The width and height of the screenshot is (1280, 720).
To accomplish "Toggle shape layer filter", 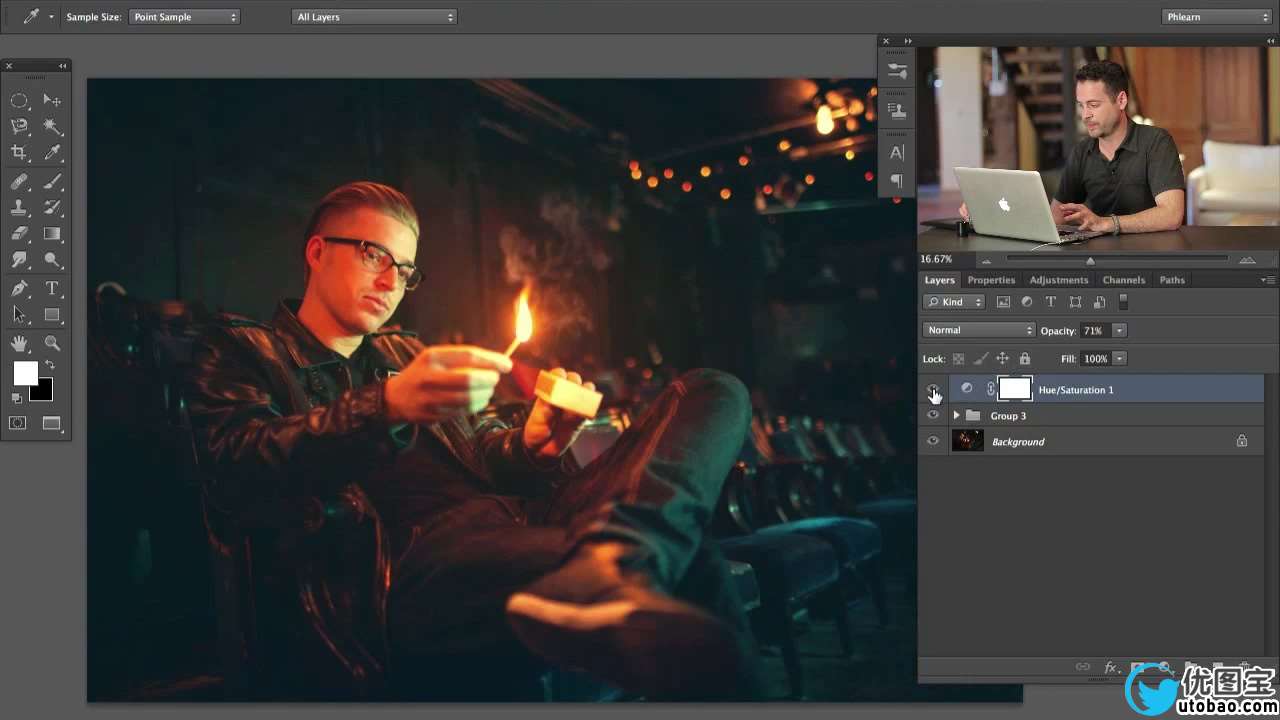I will [1075, 302].
